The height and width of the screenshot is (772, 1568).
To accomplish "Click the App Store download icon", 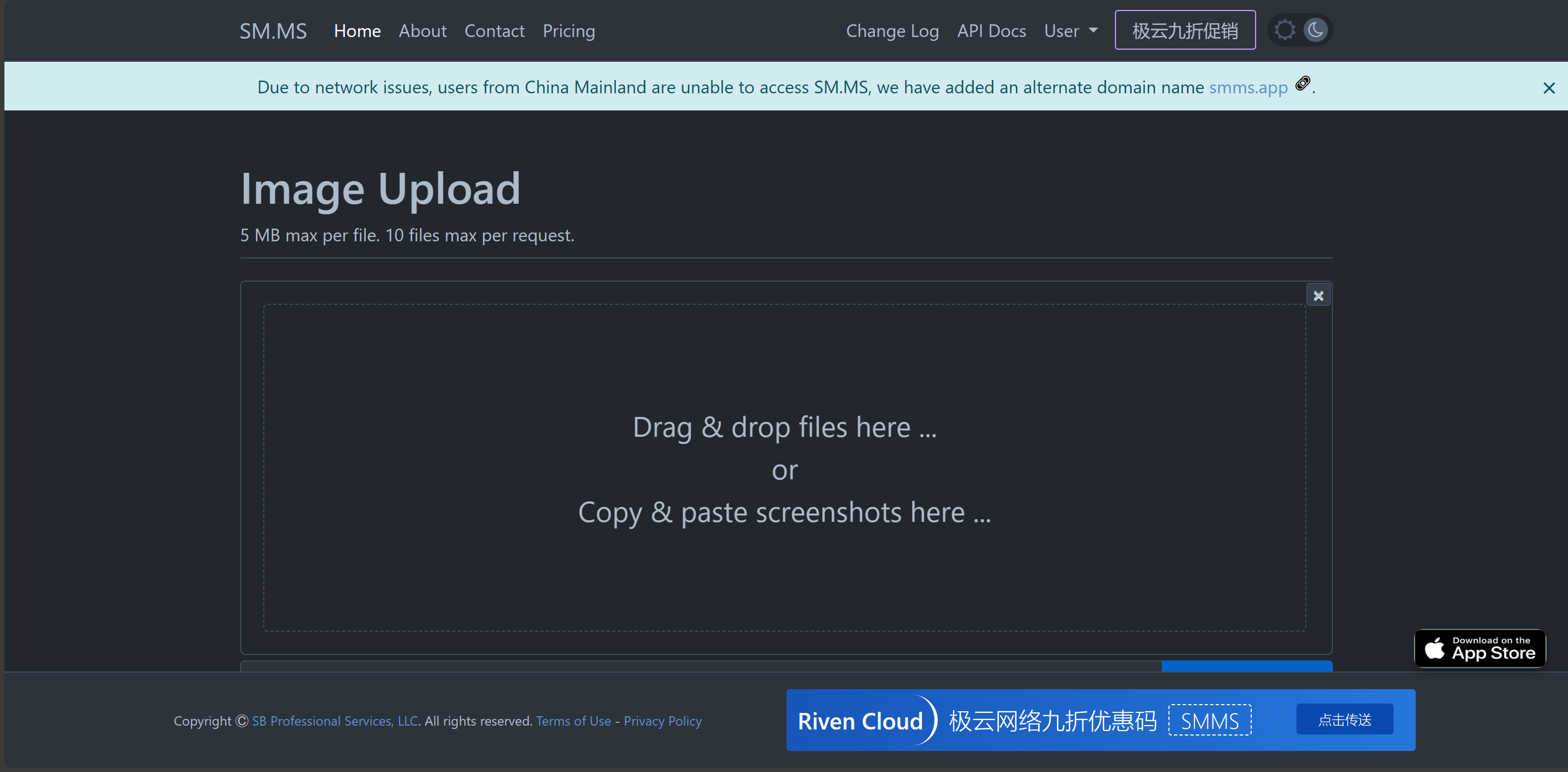I will (1483, 648).
